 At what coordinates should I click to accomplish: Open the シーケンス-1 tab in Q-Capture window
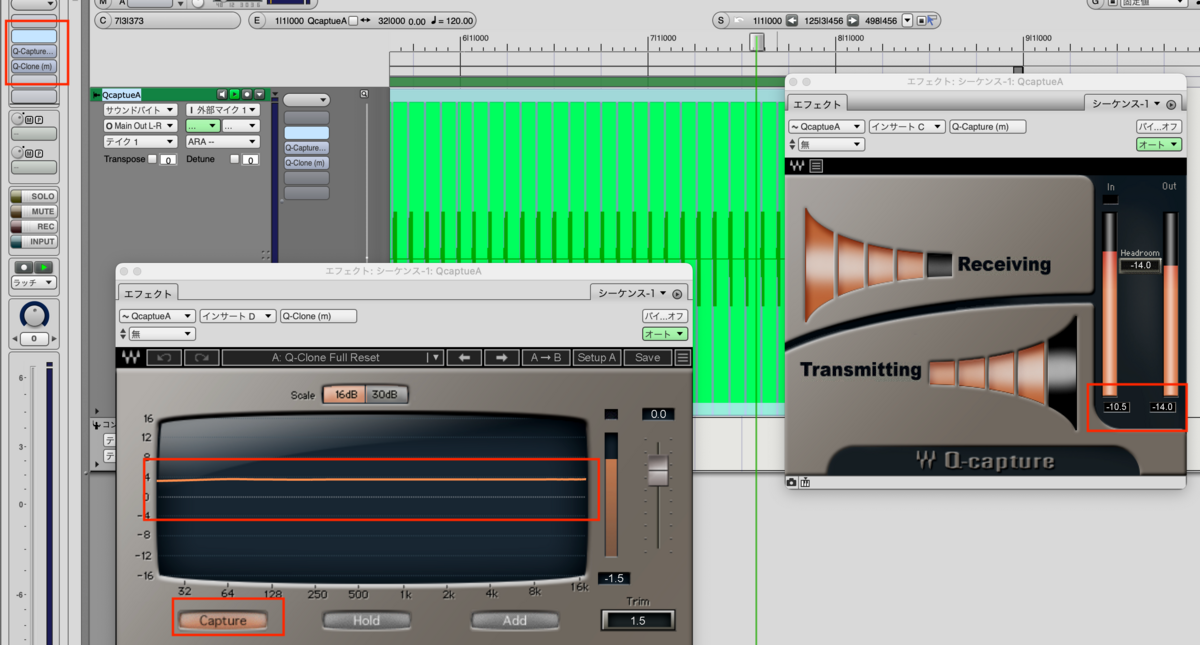1126,103
